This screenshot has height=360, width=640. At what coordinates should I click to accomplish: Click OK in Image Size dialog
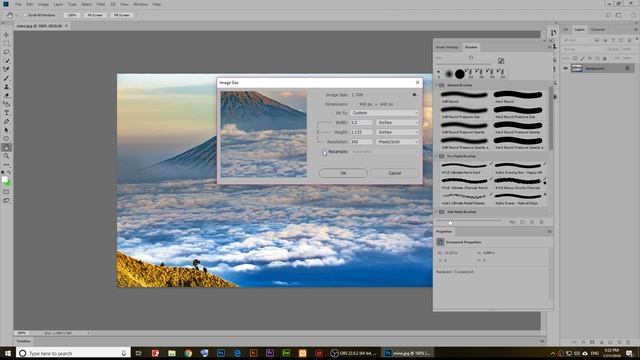click(343, 173)
